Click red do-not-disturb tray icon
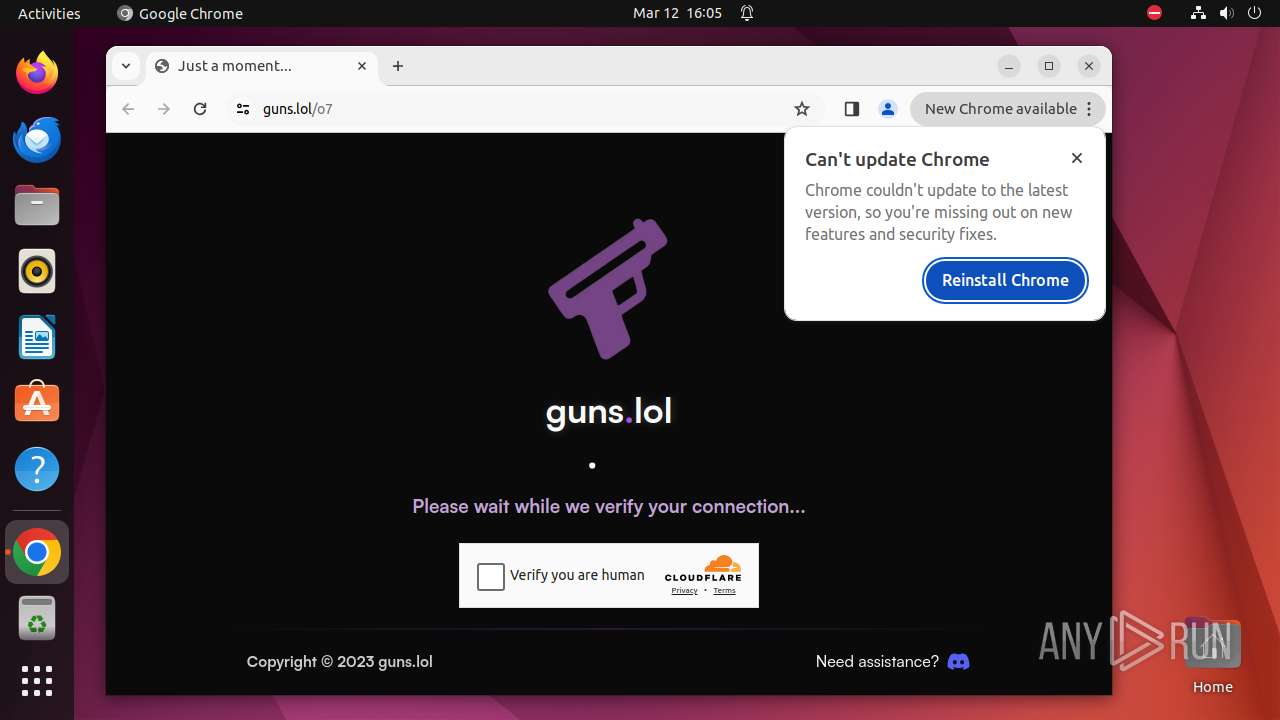 tap(1154, 13)
